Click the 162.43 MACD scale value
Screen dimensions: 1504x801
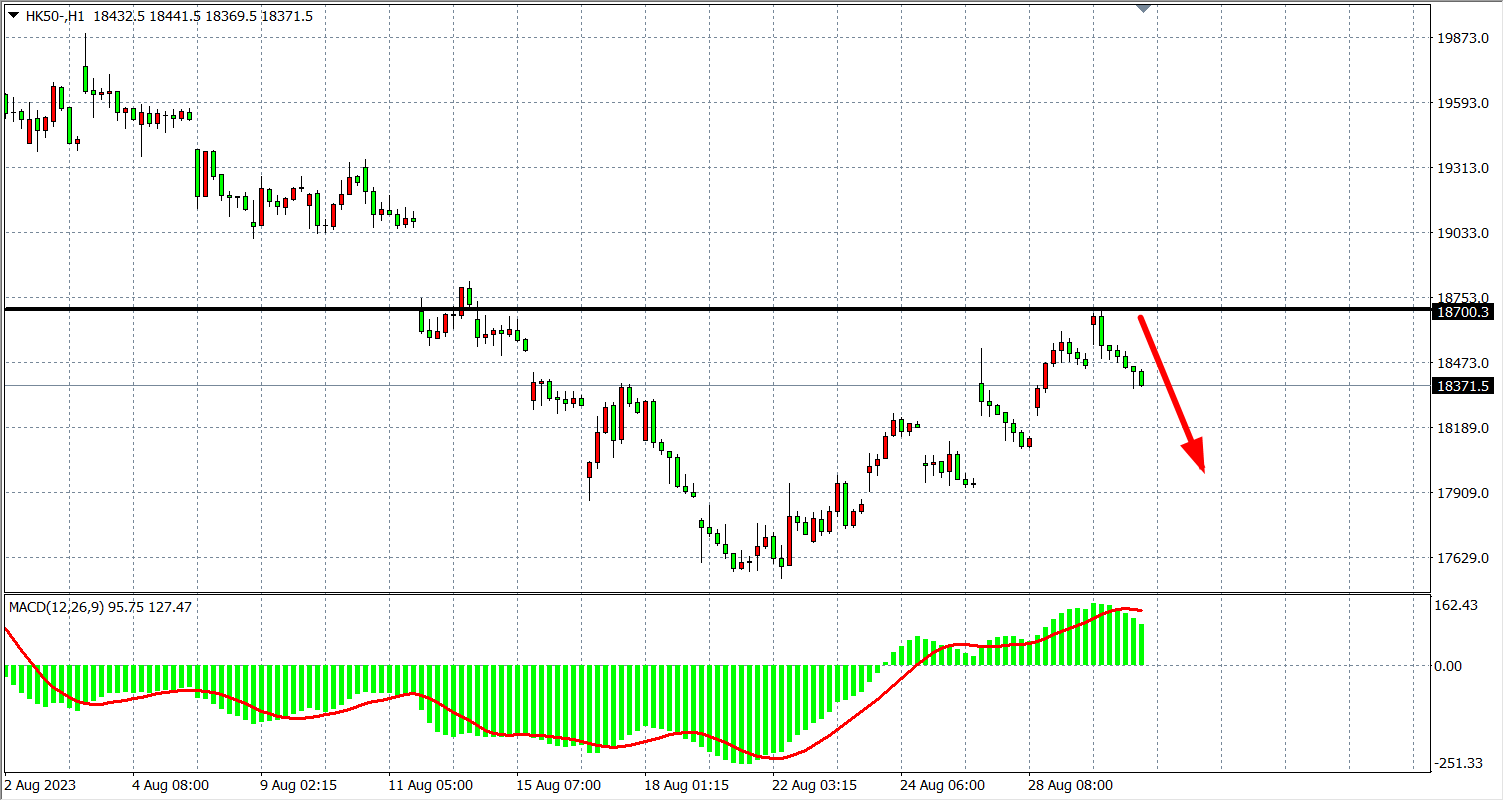point(1456,605)
